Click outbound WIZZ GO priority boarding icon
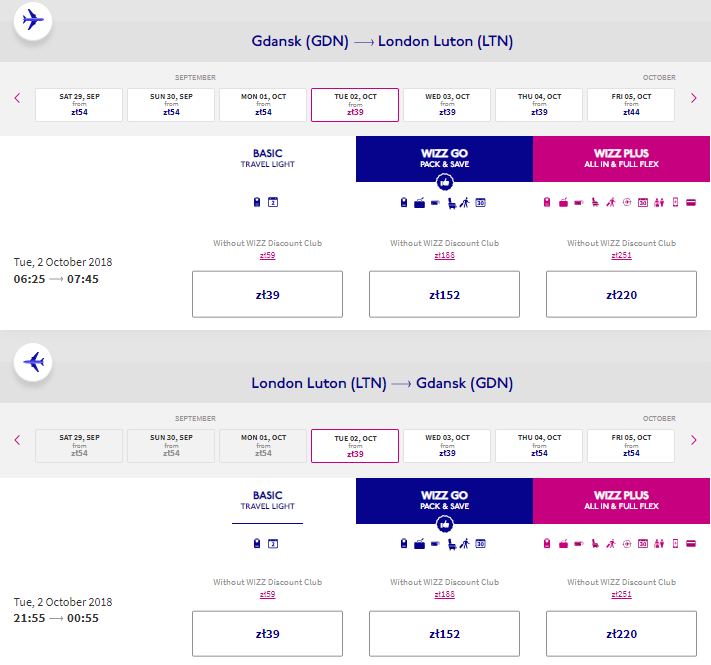The image size is (711, 665). 464,203
